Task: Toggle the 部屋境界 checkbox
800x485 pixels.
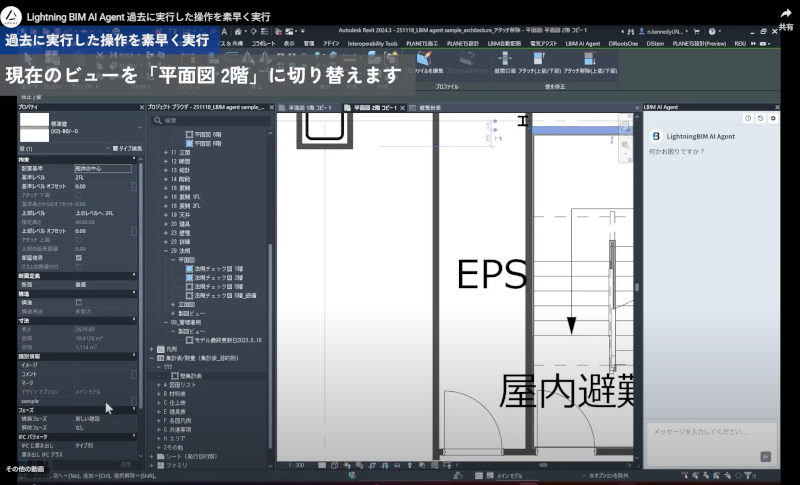Action: [80, 257]
